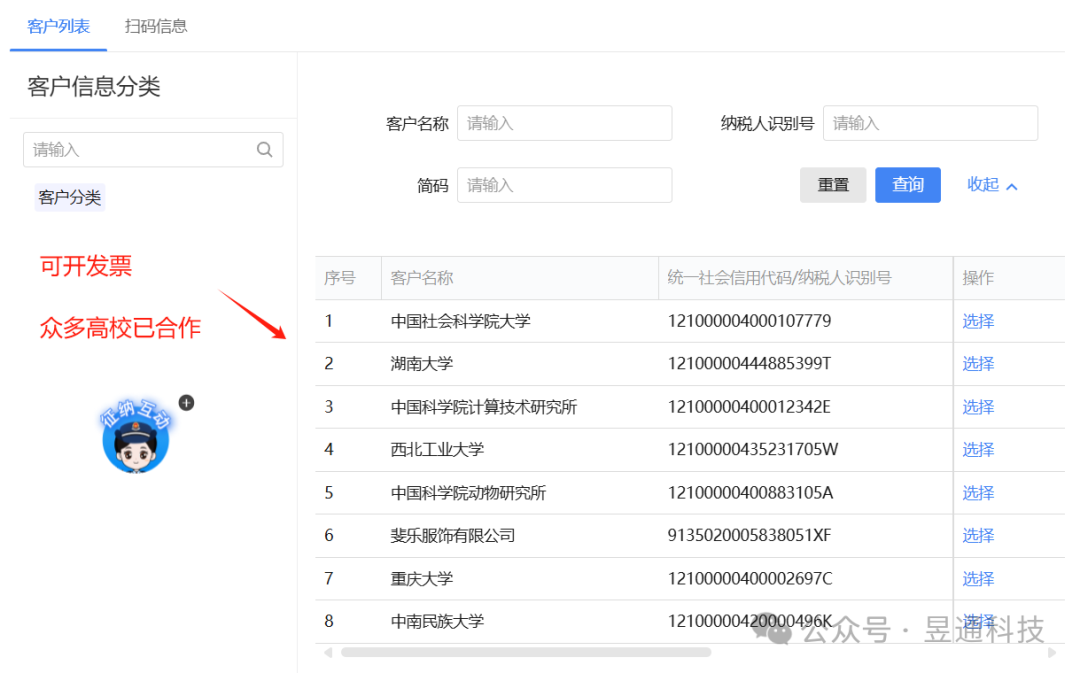
Task: Open the 客户列表 tab
Action: [59, 26]
